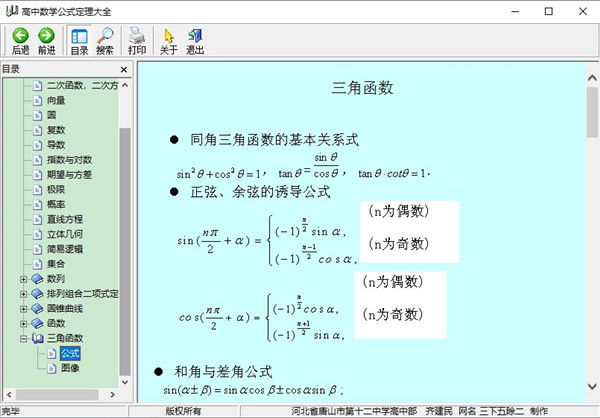Screen dimensions: 600x418
Task: Click the 版权所有 status bar text
Action: [x=183, y=411]
